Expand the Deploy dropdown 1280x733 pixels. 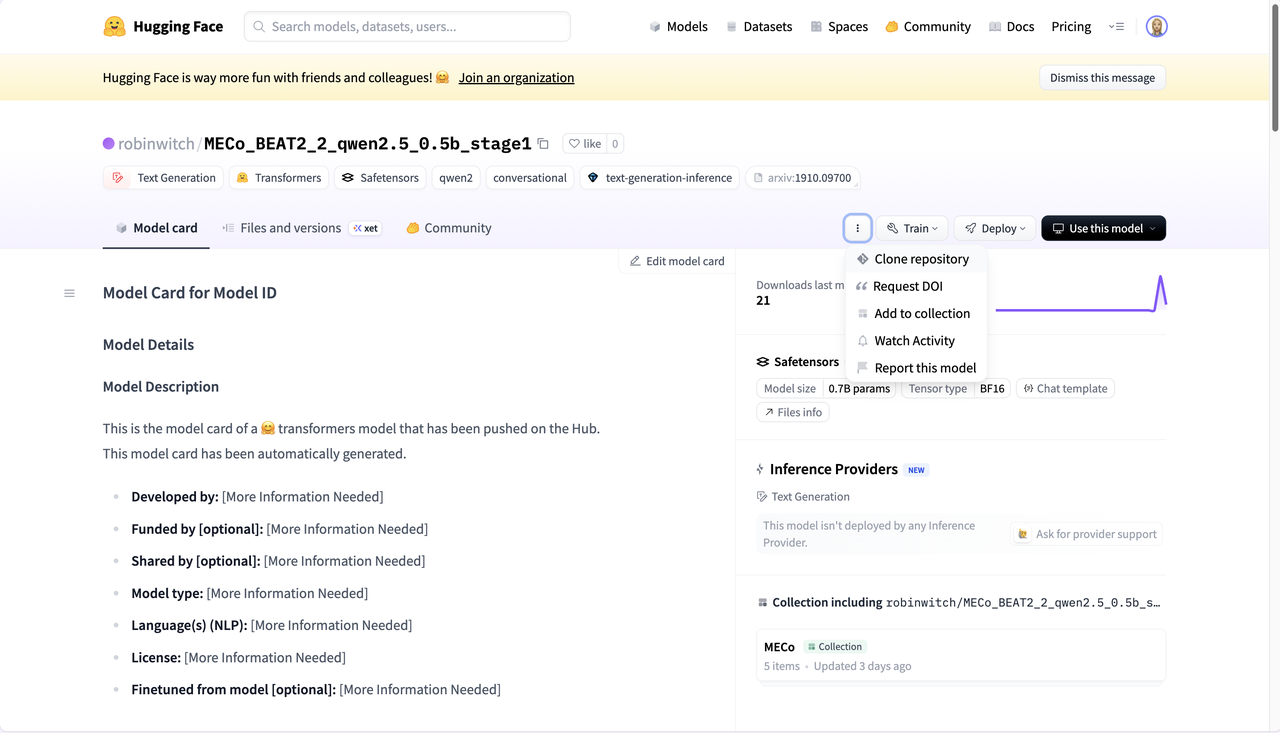(x=994, y=228)
